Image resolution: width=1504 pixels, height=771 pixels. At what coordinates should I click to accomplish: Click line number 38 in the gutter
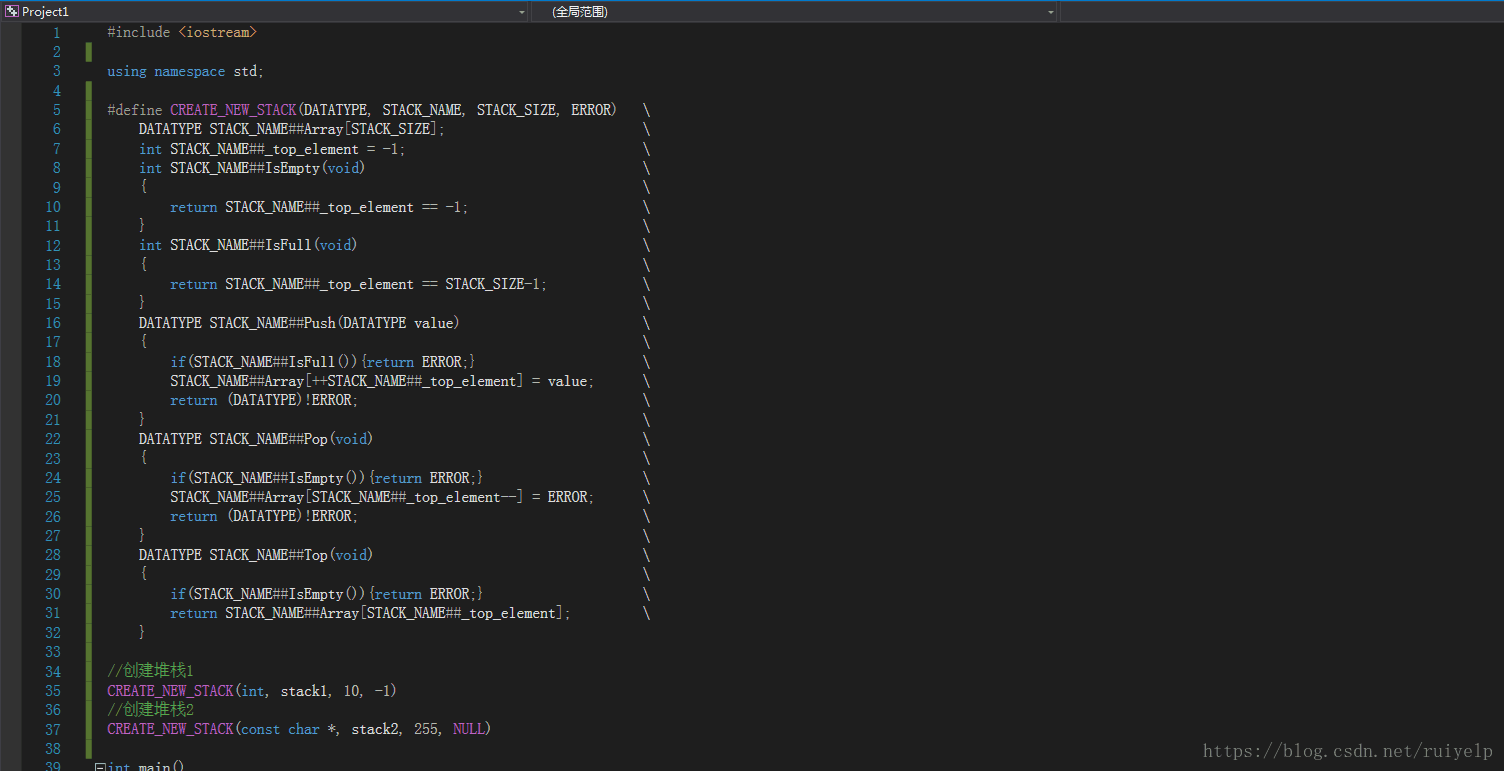53,749
